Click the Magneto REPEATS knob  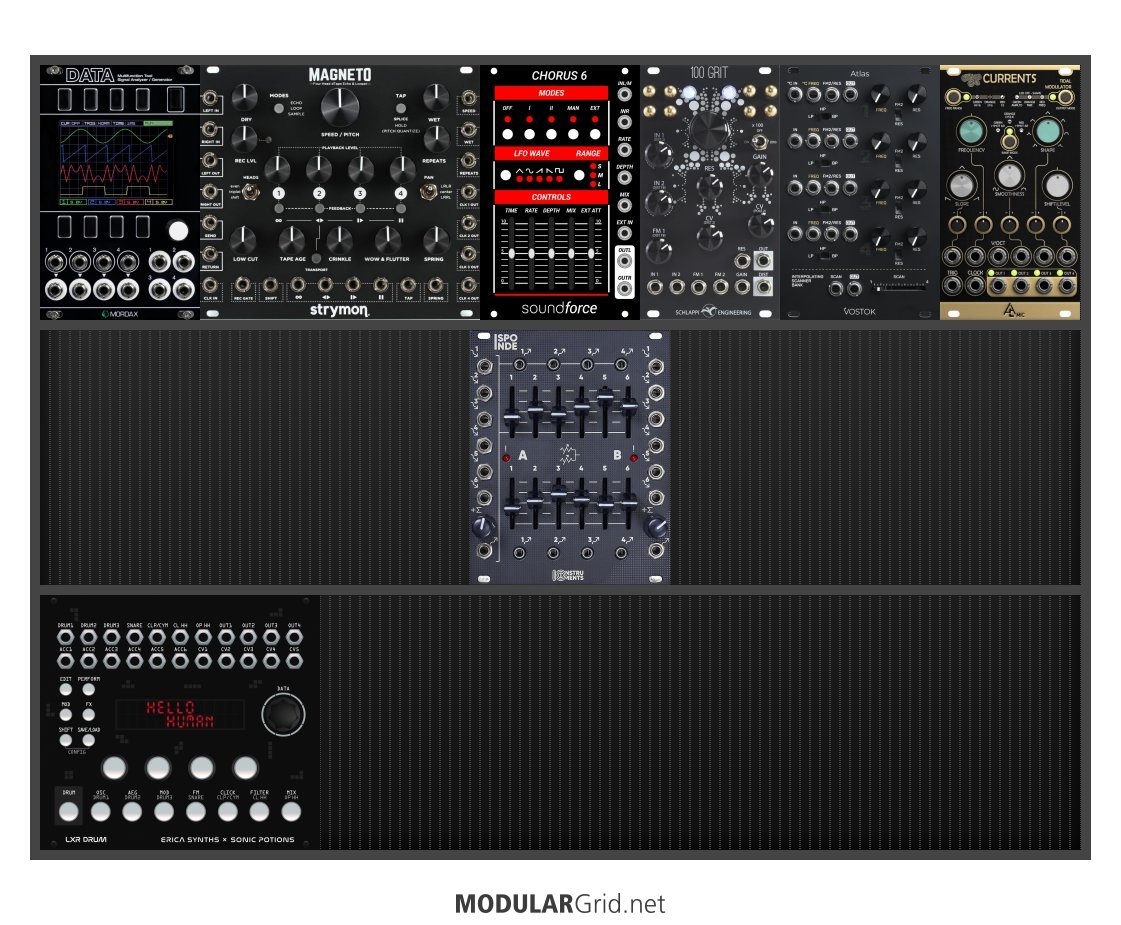[435, 138]
